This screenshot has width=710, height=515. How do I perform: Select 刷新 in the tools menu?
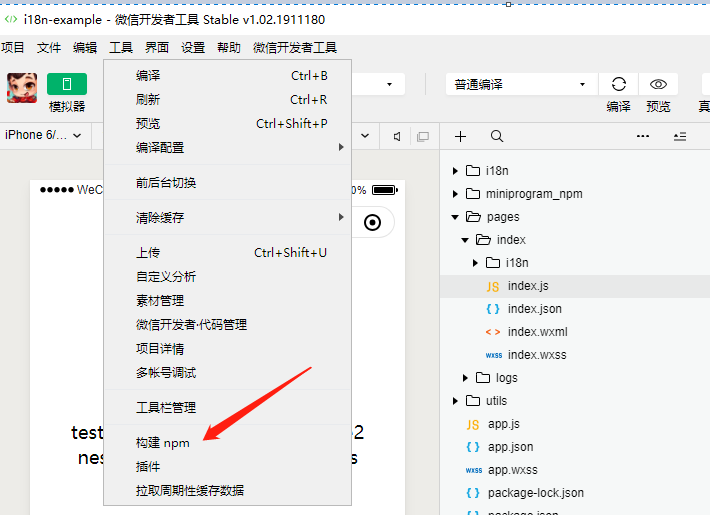(227, 100)
